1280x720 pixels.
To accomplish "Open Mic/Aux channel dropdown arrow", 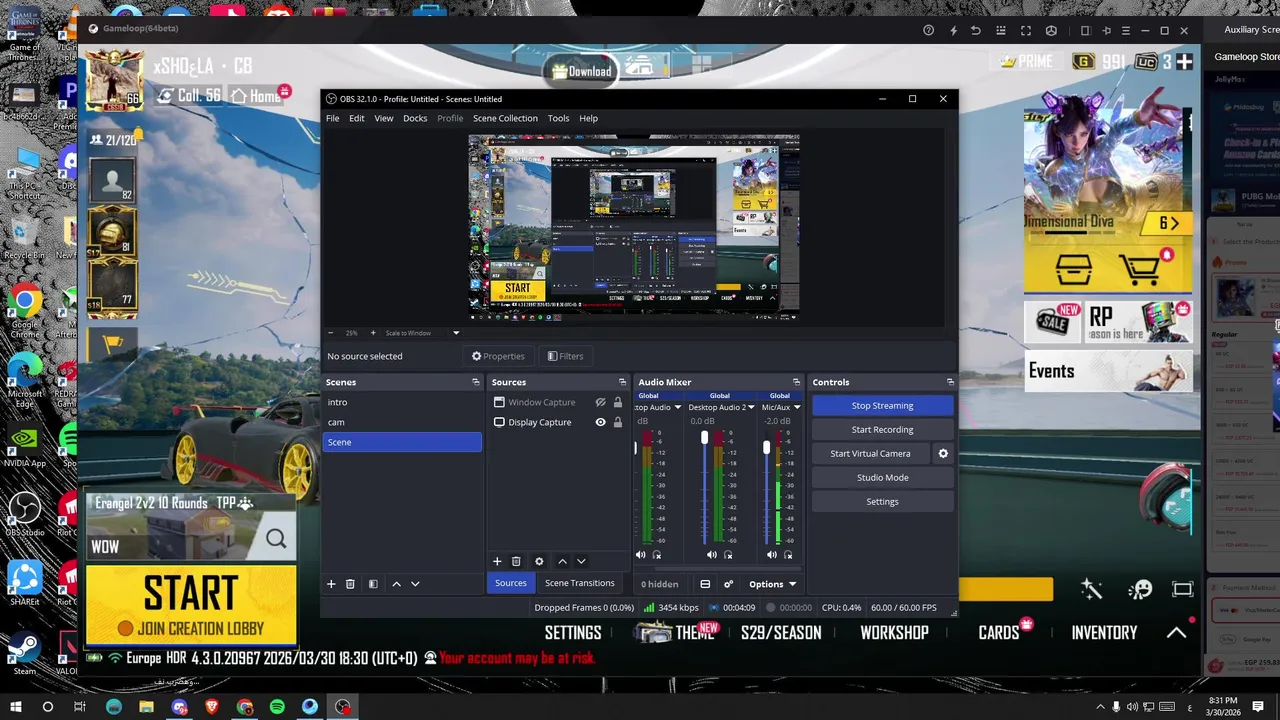I will pyautogui.click(x=796, y=408).
